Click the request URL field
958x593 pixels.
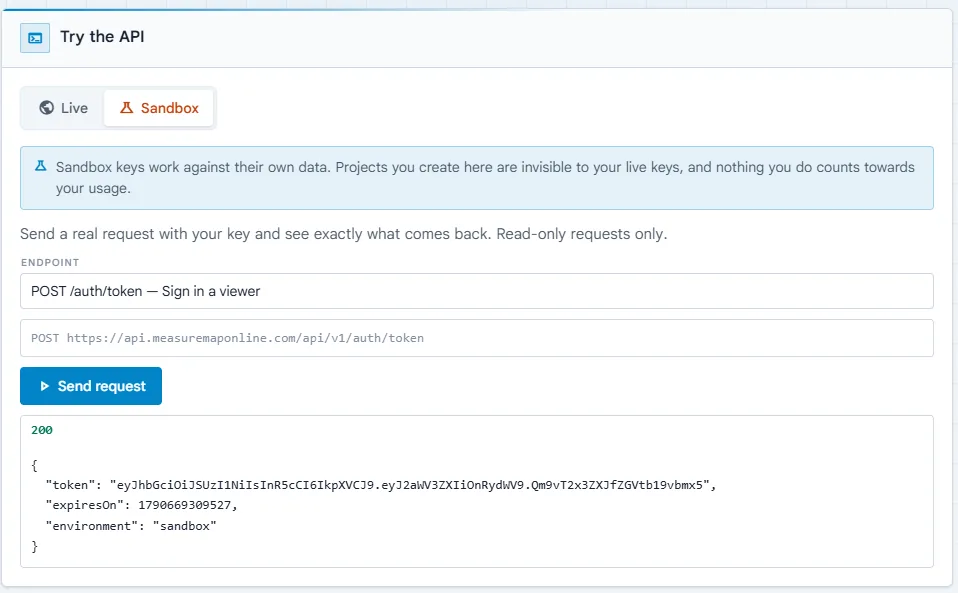pyautogui.click(x=477, y=338)
